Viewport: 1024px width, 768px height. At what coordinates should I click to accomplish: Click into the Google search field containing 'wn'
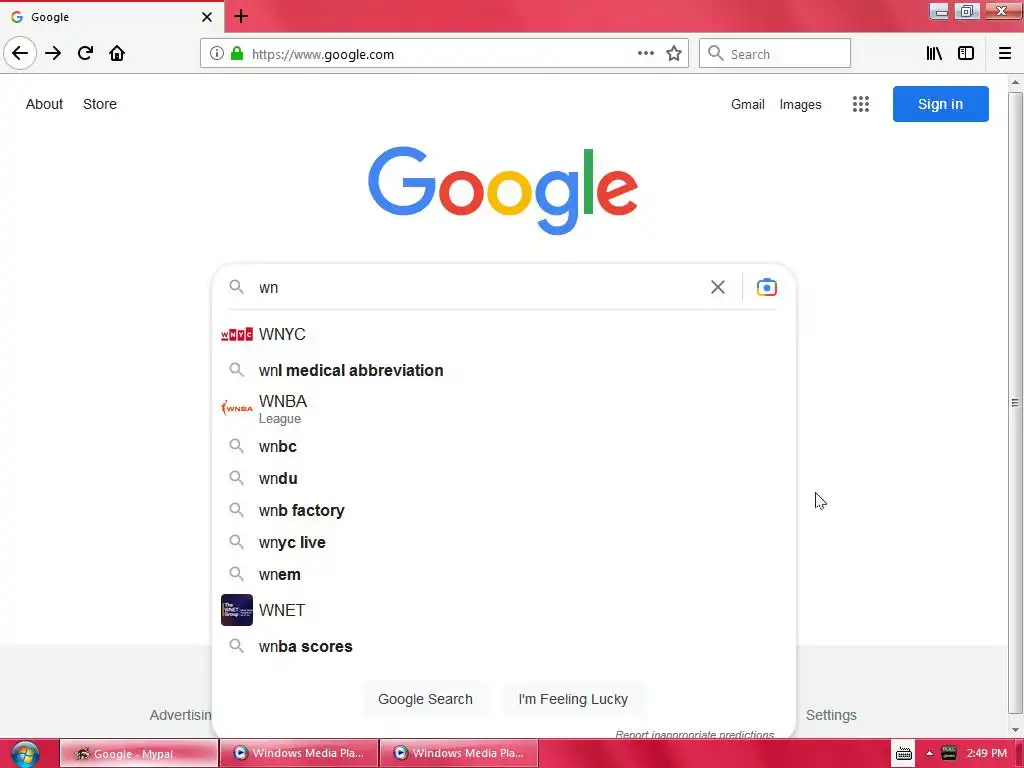480,287
